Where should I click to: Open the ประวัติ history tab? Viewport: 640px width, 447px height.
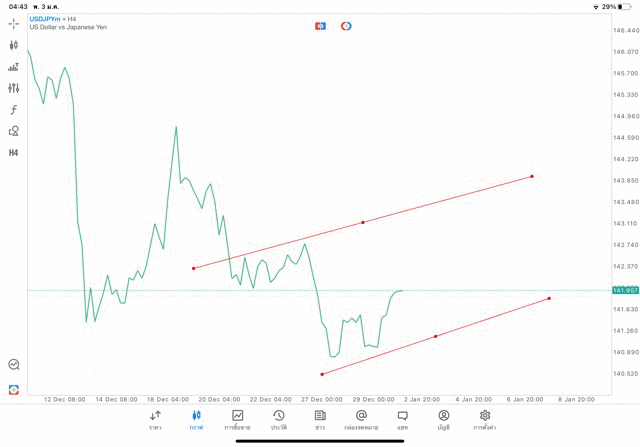coord(278,419)
